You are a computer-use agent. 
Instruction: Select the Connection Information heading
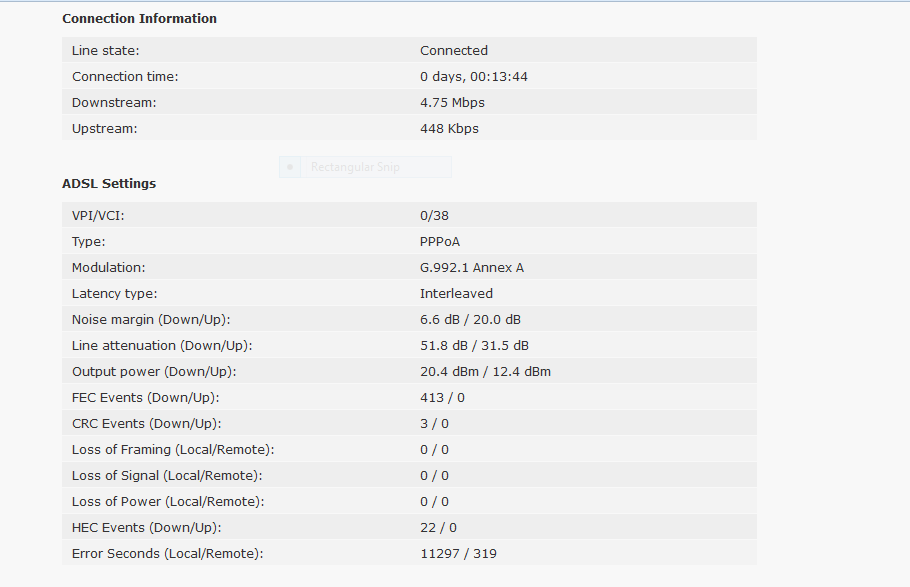[x=139, y=19]
